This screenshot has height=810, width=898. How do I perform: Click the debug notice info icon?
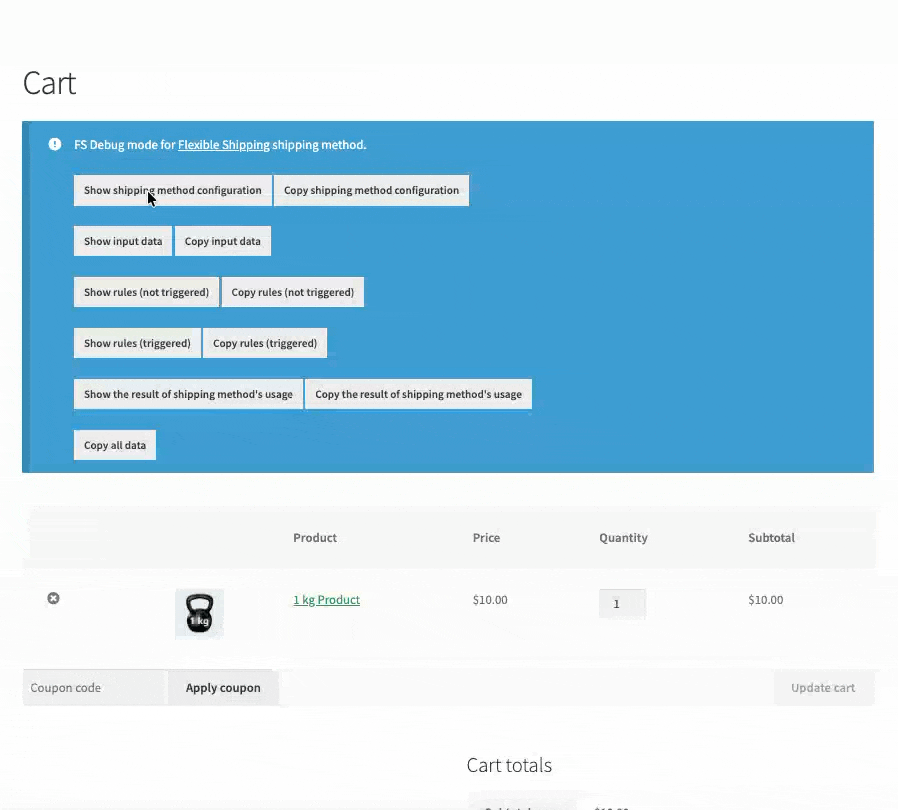[55, 144]
